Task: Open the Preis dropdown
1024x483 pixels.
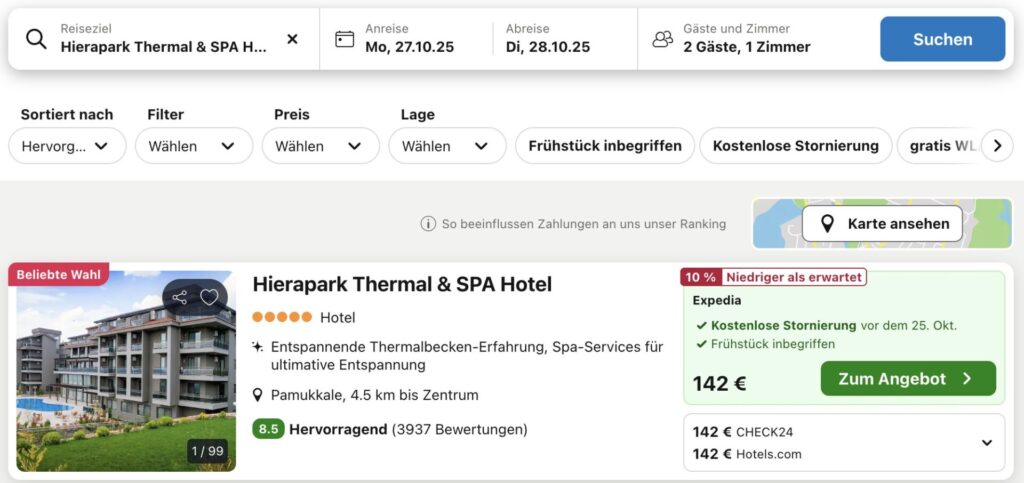Action: (320, 146)
